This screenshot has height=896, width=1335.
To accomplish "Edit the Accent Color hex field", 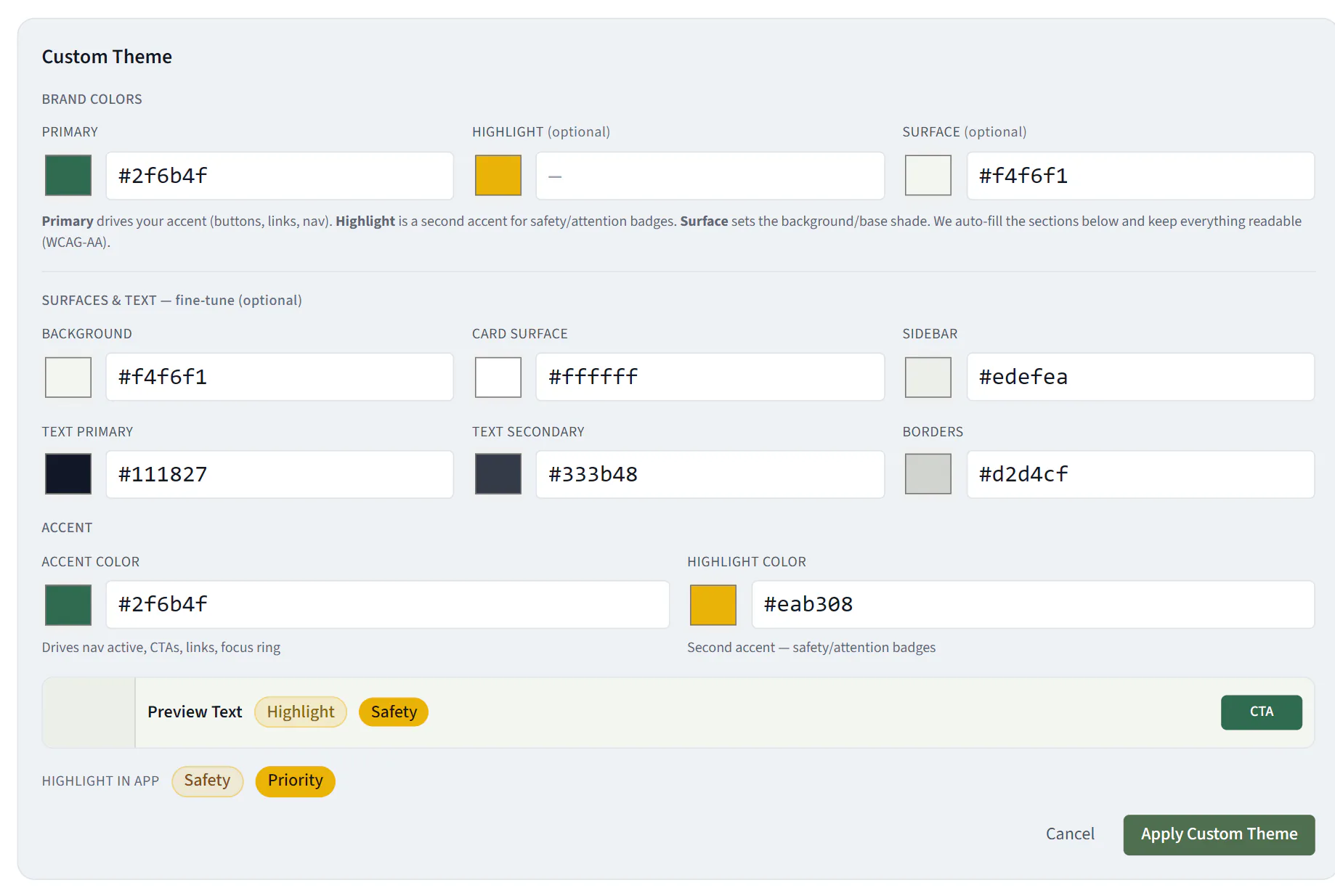I will 388,604.
